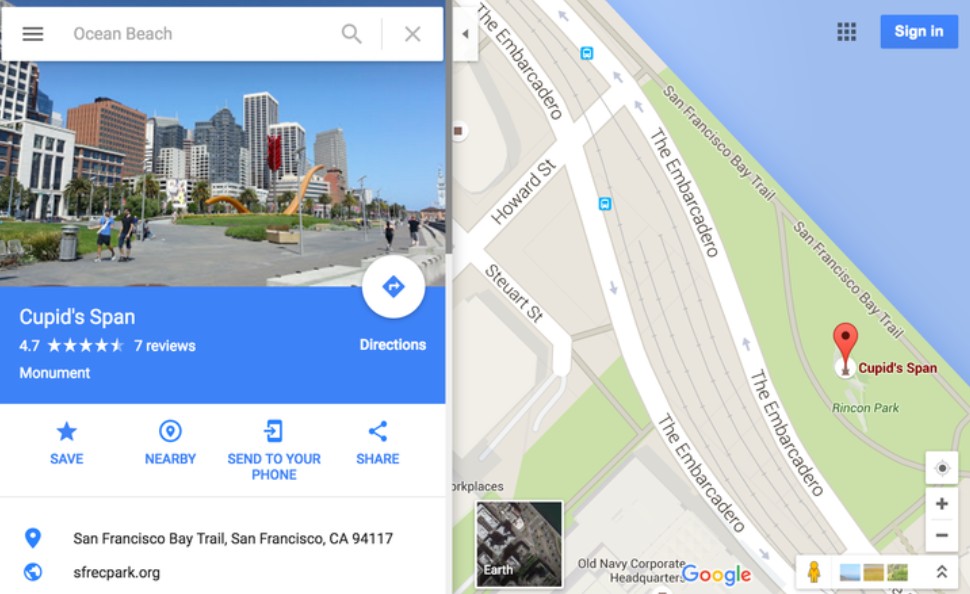Open the hamburger main menu
This screenshot has height=594, width=970.
(x=33, y=33)
